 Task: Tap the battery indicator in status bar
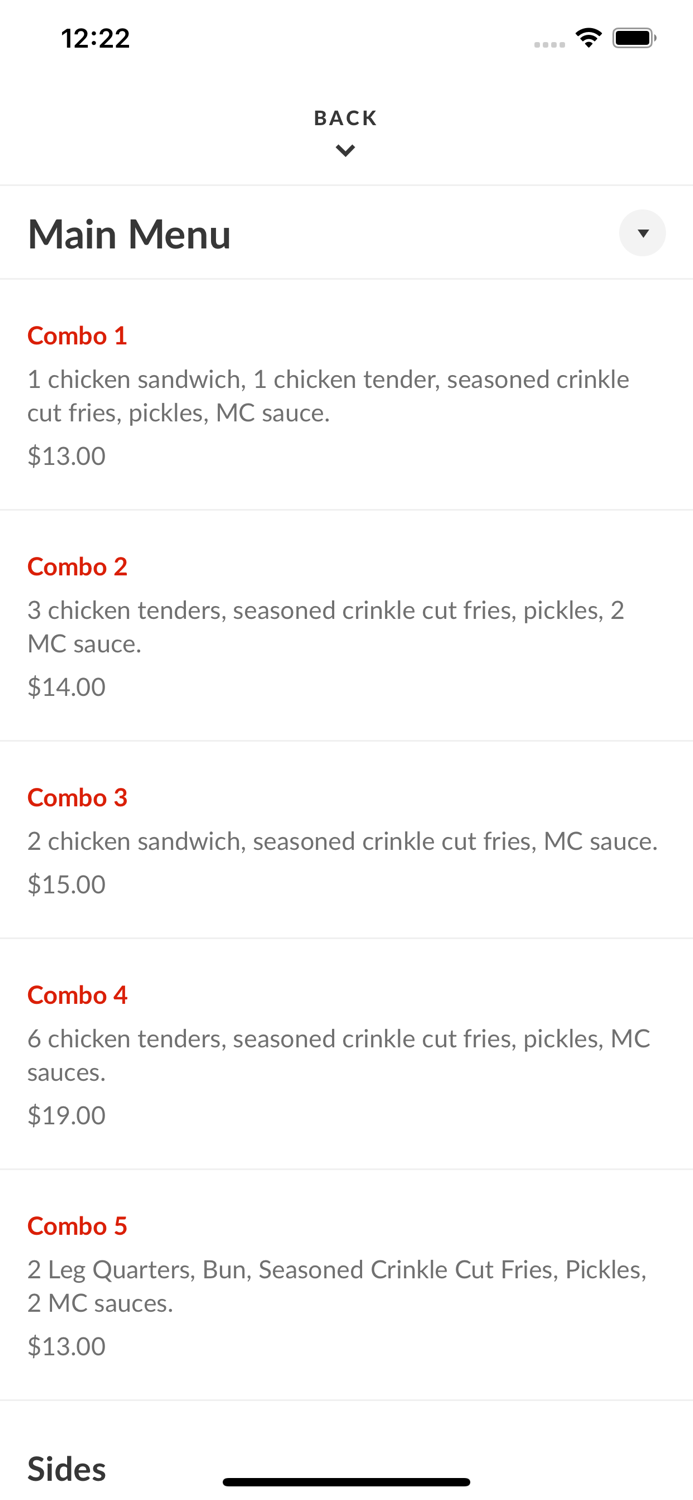click(634, 37)
